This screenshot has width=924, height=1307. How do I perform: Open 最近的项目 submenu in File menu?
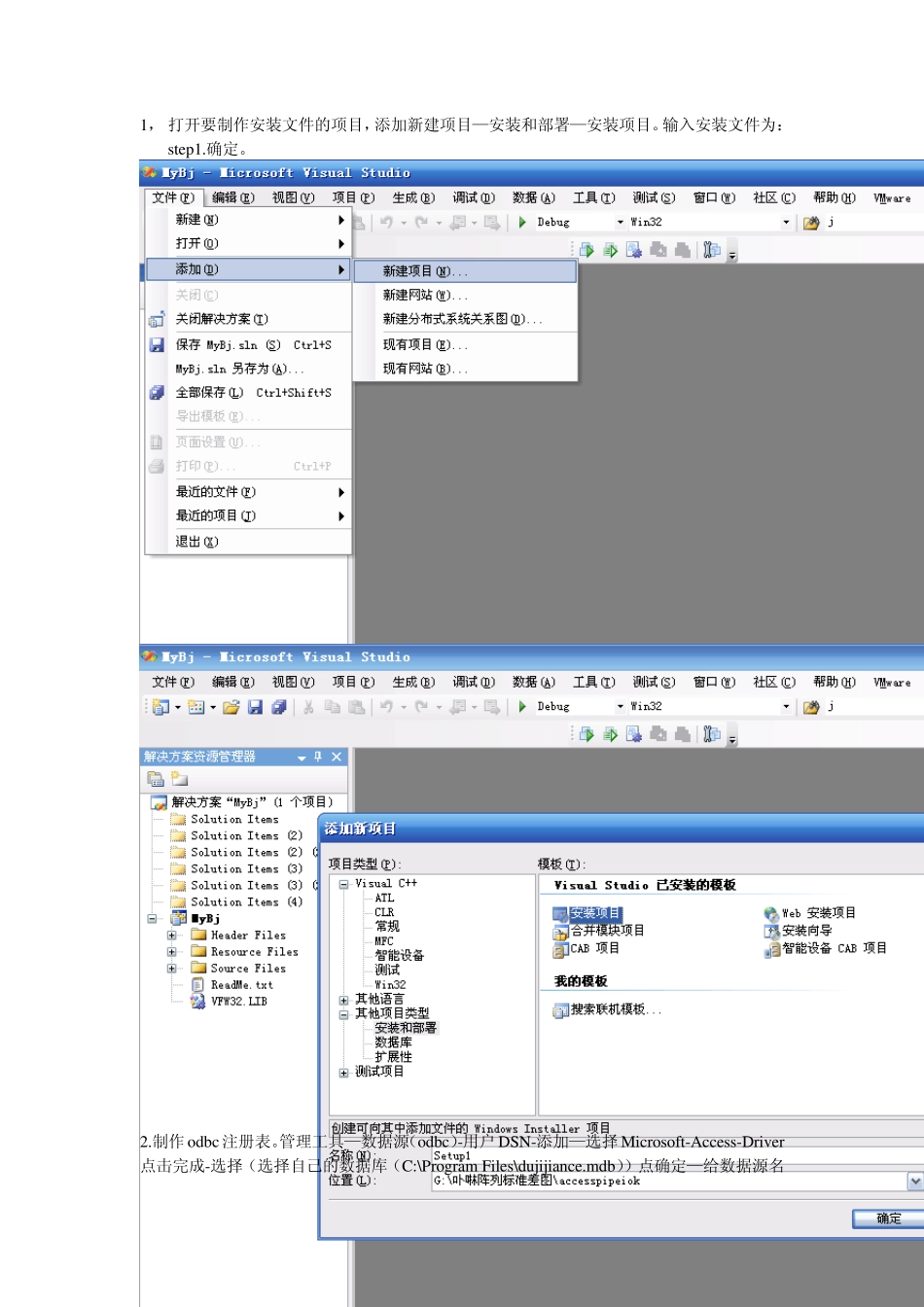[248, 515]
